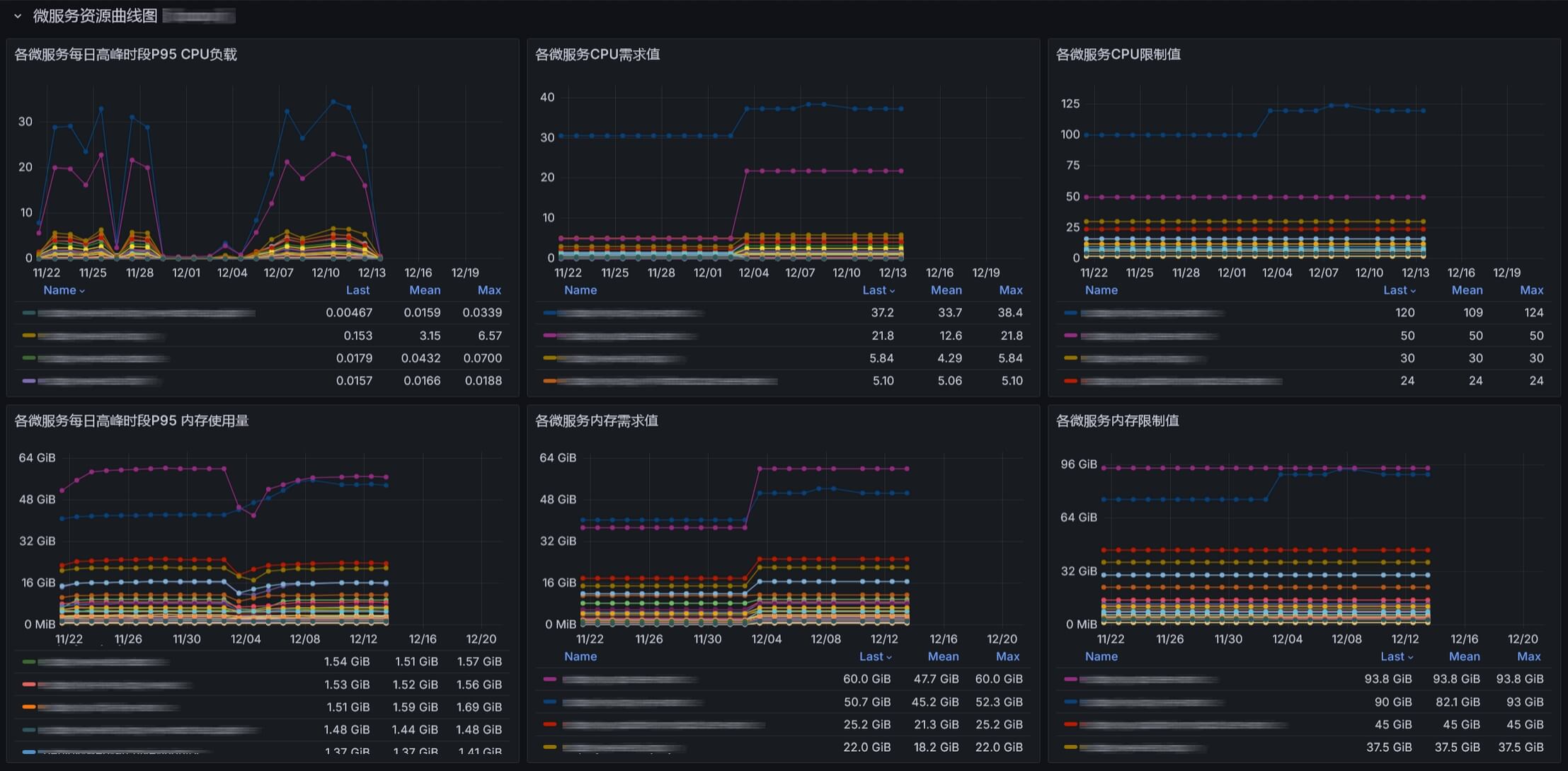Click blue series icon with 90 GiB Last
Screen dimensions: 1568x771
click(1070, 702)
